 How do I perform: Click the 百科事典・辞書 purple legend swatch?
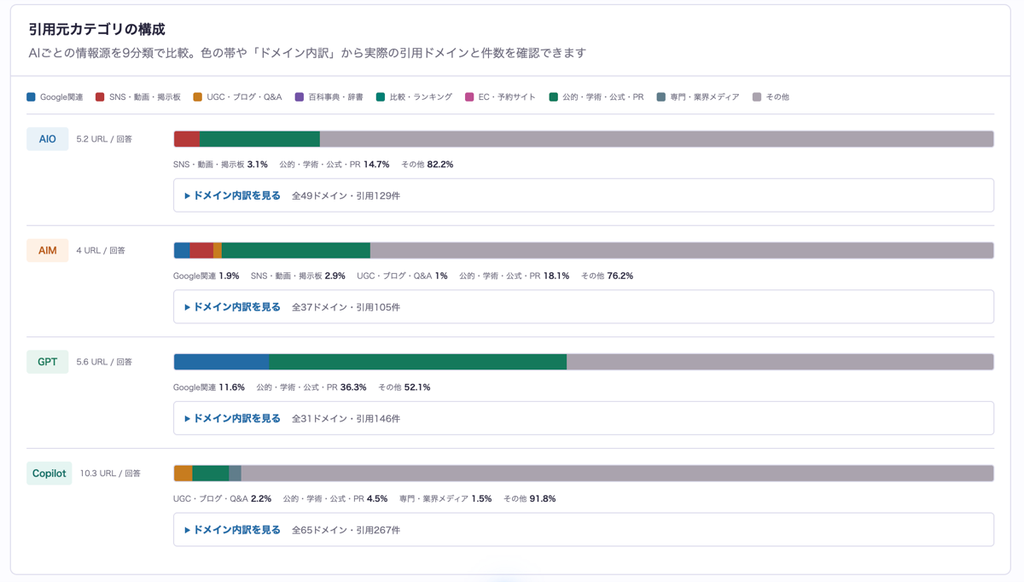pos(299,97)
